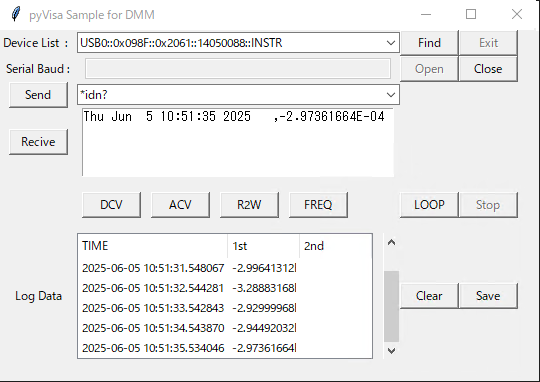Send the command with Send button

coord(38,95)
